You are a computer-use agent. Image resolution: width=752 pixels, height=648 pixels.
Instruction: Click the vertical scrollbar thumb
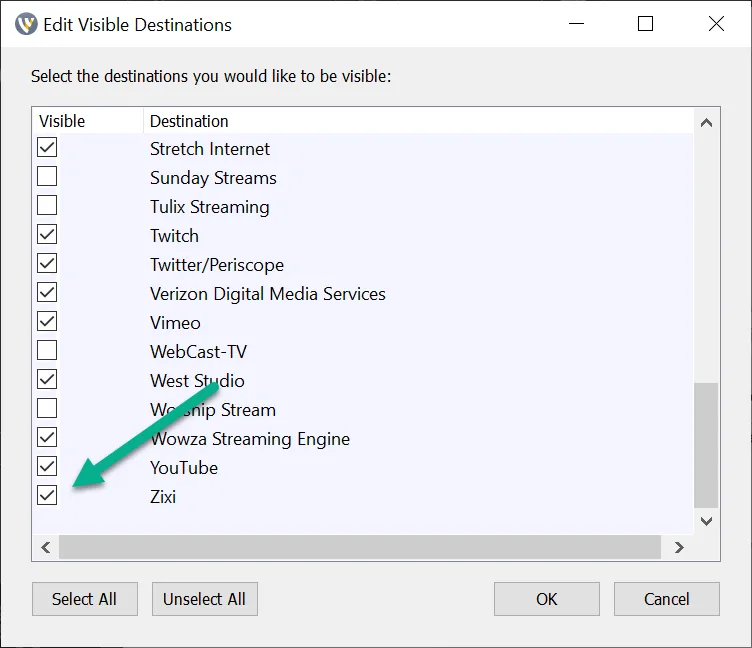point(706,445)
